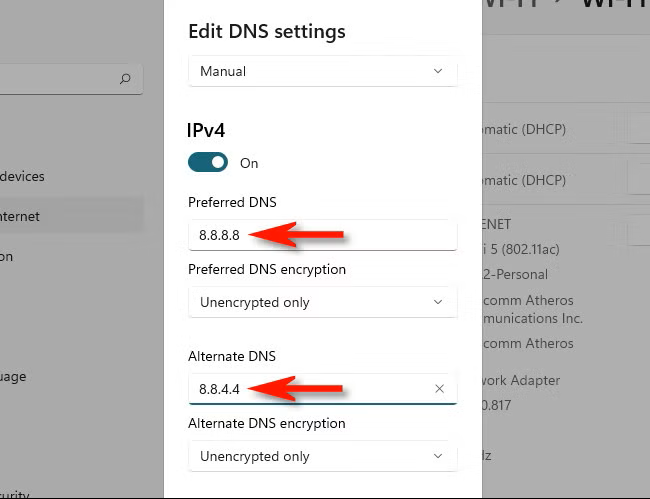Clear the Alternate DNS field with X

(440, 389)
